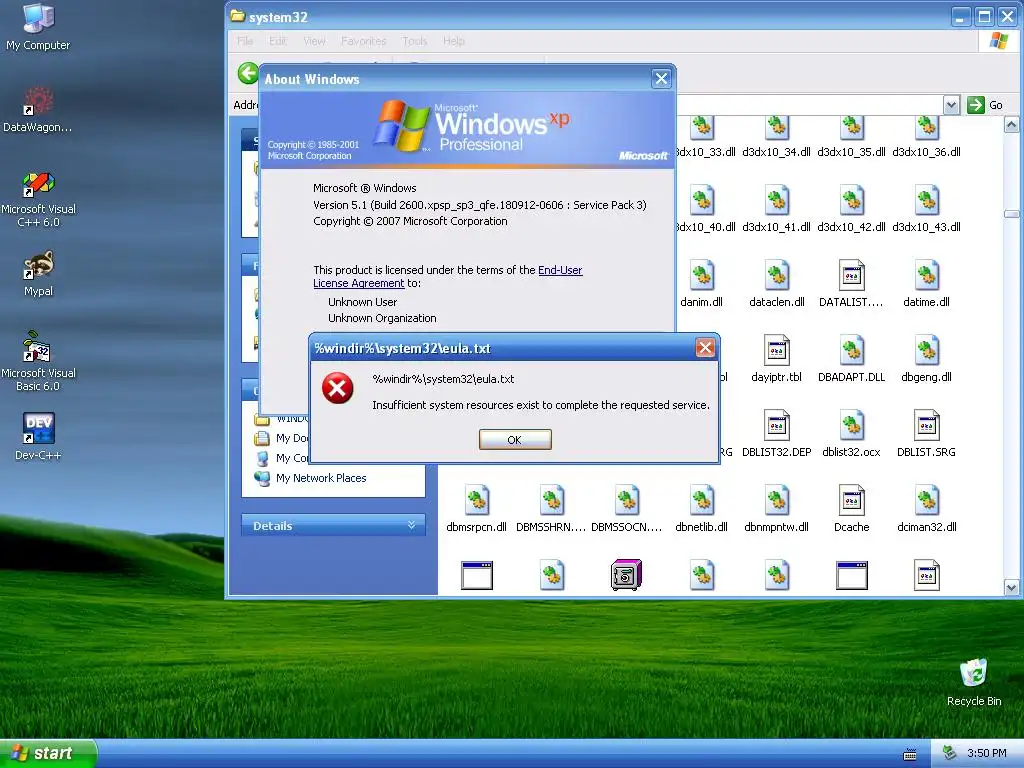
Task: Select d3dx10_42.dll file
Action: (851, 209)
